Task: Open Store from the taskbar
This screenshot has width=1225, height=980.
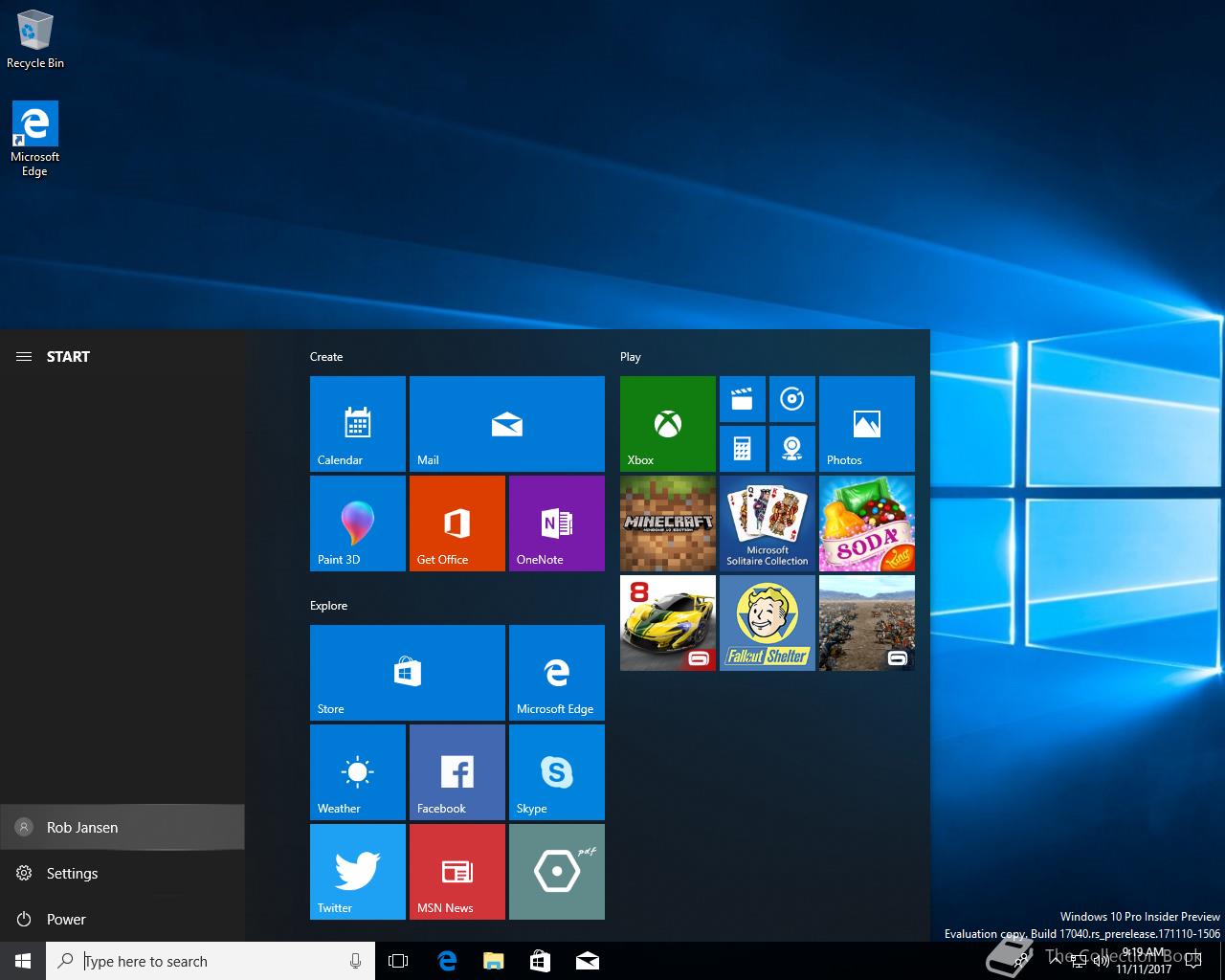Action: coord(541,961)
